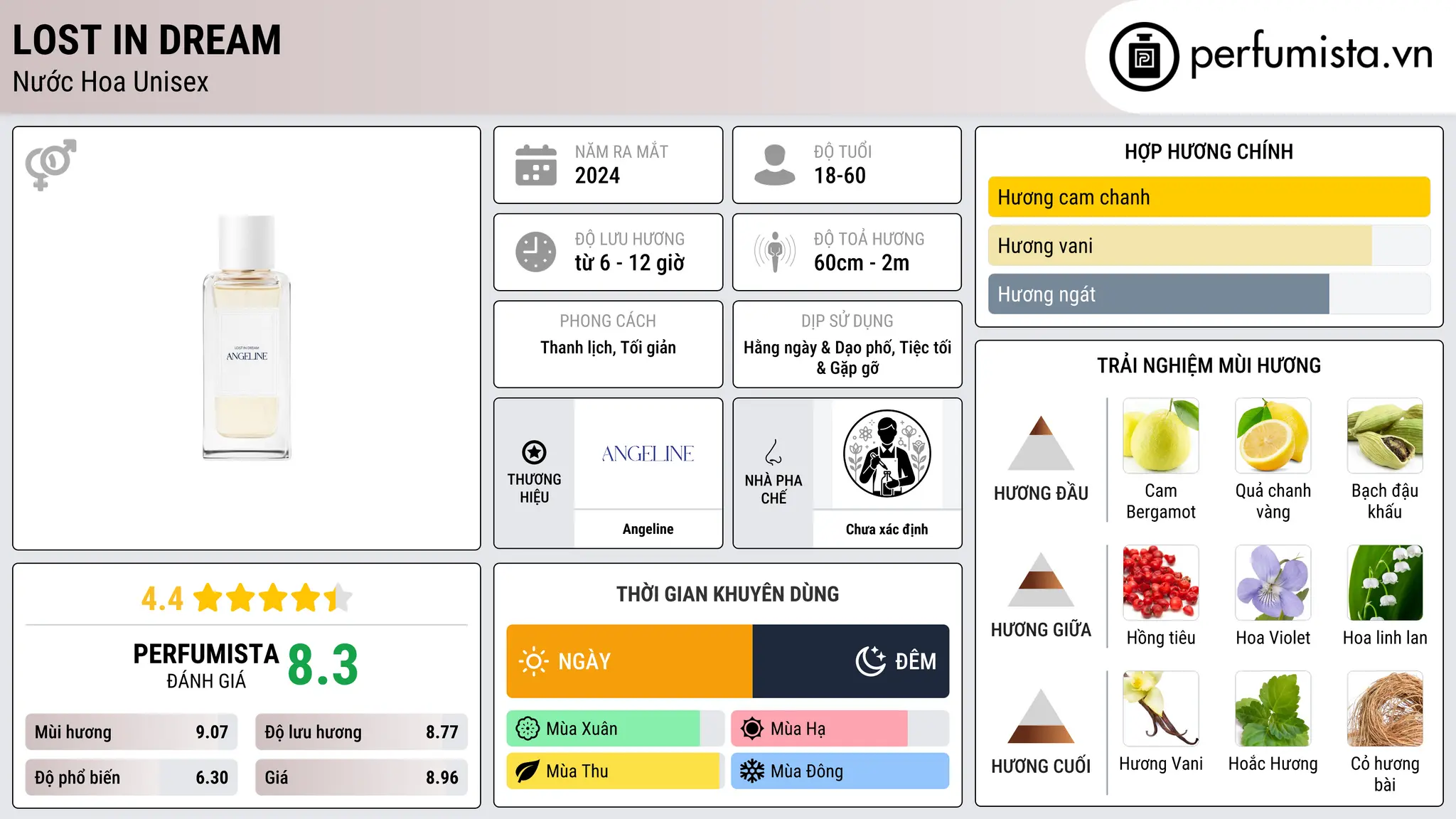Click the Nước Hoa Unisex subtitle
This screenshot has height=819, width=1456.
tap(111, 82)
